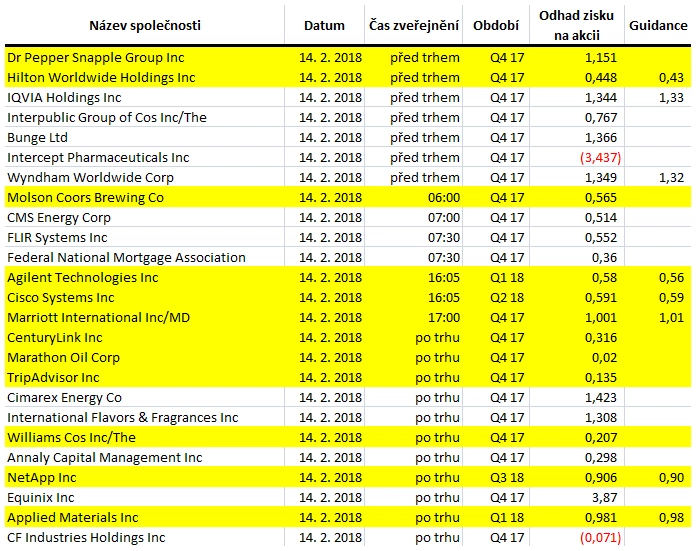Select the Q1 18 period for Agilent
This screenshot has height=551, width=696.
tap(507, 277)
